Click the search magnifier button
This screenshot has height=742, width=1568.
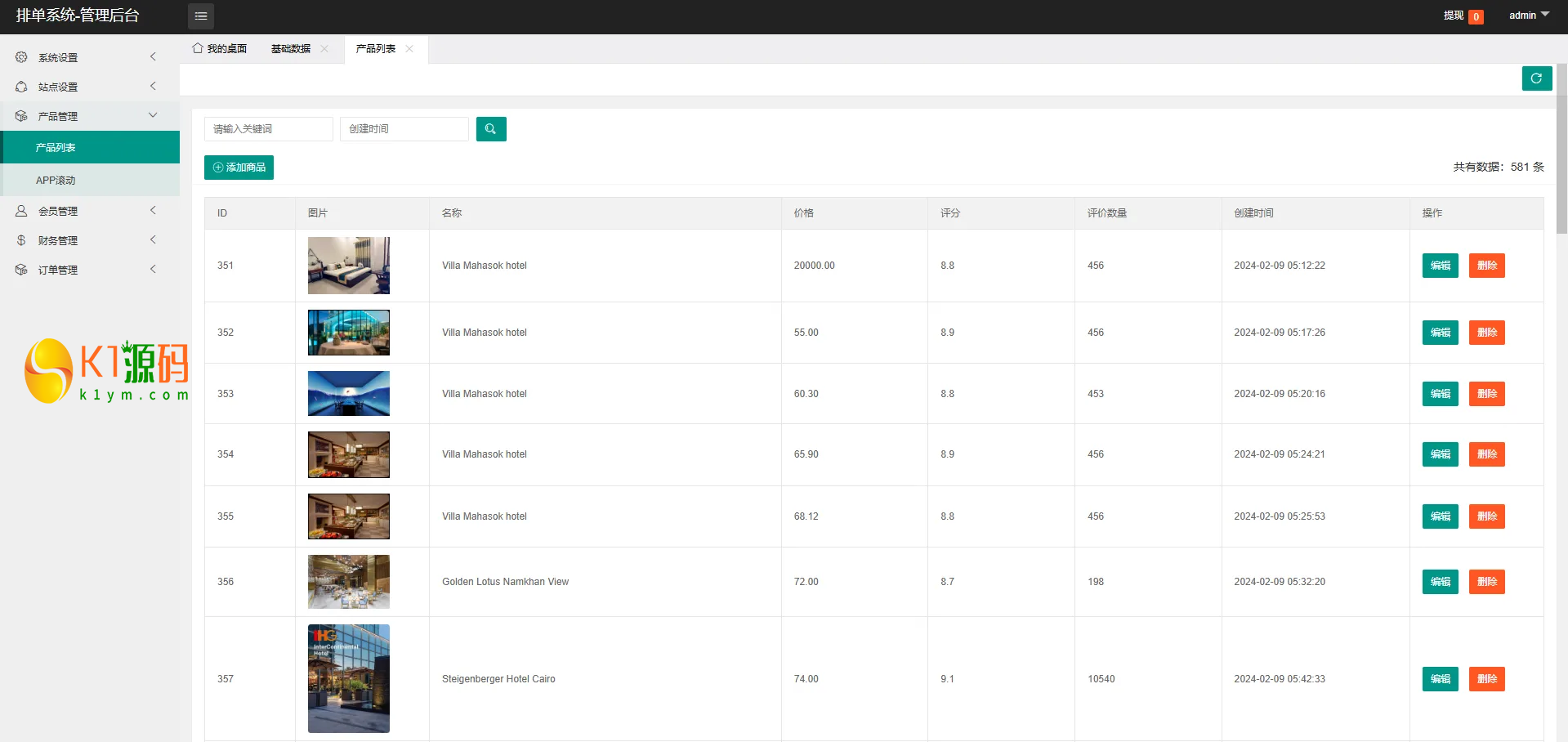(491, 129)
